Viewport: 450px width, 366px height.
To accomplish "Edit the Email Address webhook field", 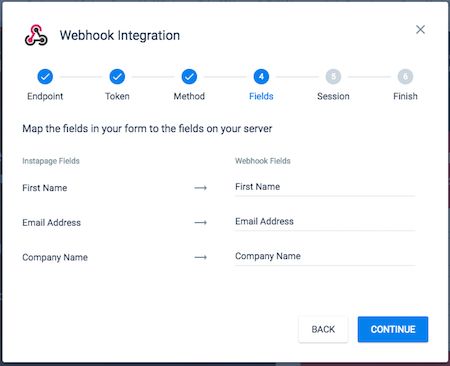I will [x=325, y=222].
